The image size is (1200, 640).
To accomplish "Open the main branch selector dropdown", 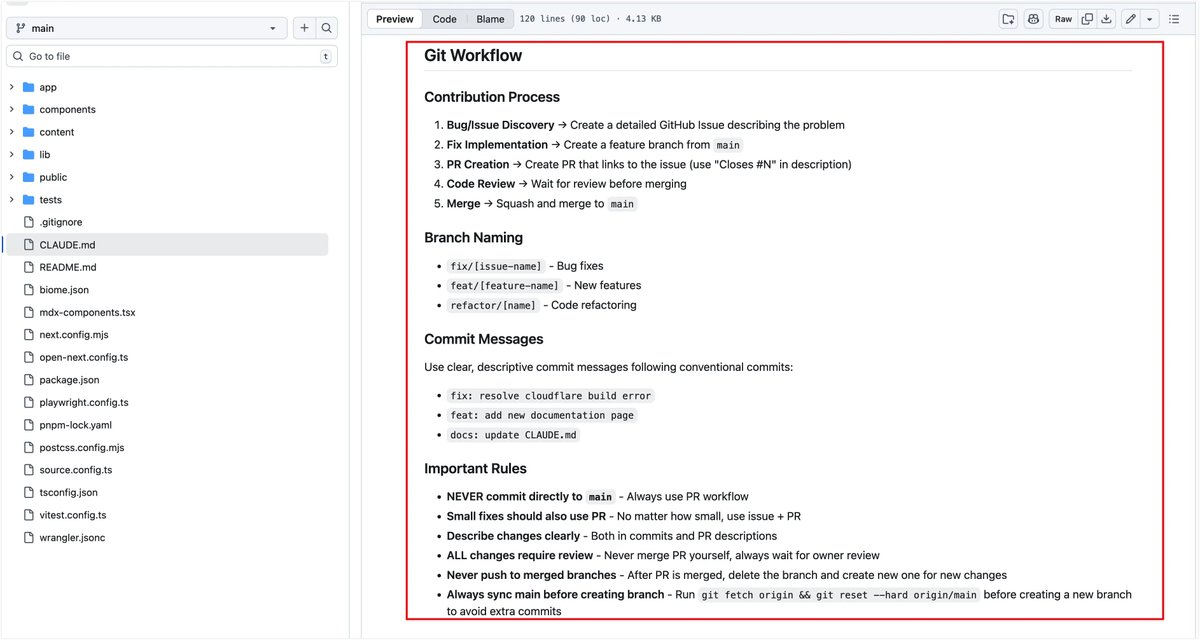I will click(x=147, y=29).
